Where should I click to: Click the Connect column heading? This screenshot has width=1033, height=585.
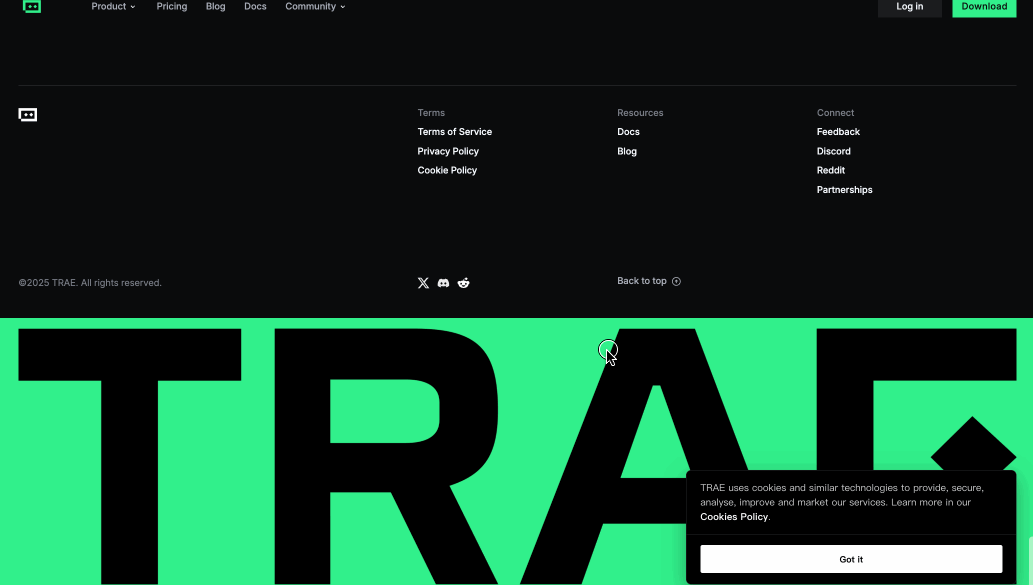(835, 113)
